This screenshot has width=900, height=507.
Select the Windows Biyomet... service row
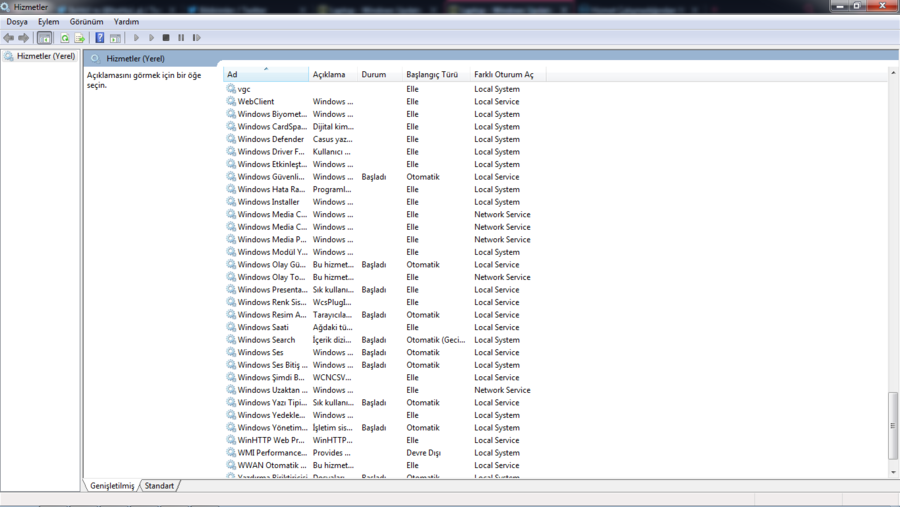(383, 114)
